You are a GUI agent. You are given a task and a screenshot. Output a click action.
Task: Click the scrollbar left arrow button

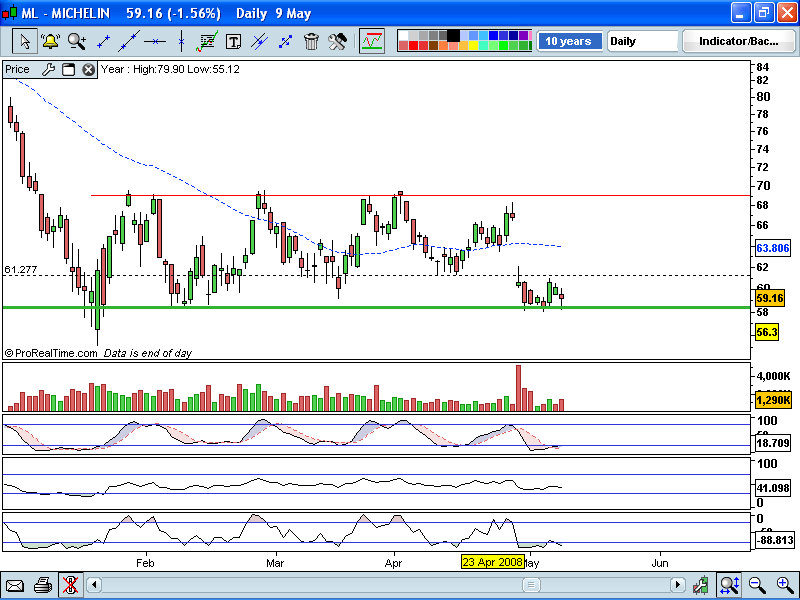click(x=94, y=585)
